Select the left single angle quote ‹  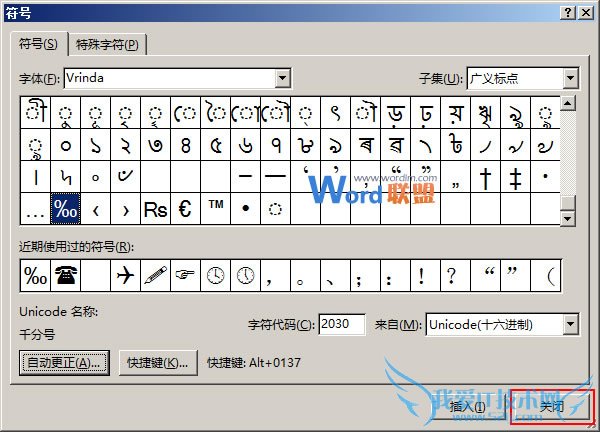(x=95, y=209)
